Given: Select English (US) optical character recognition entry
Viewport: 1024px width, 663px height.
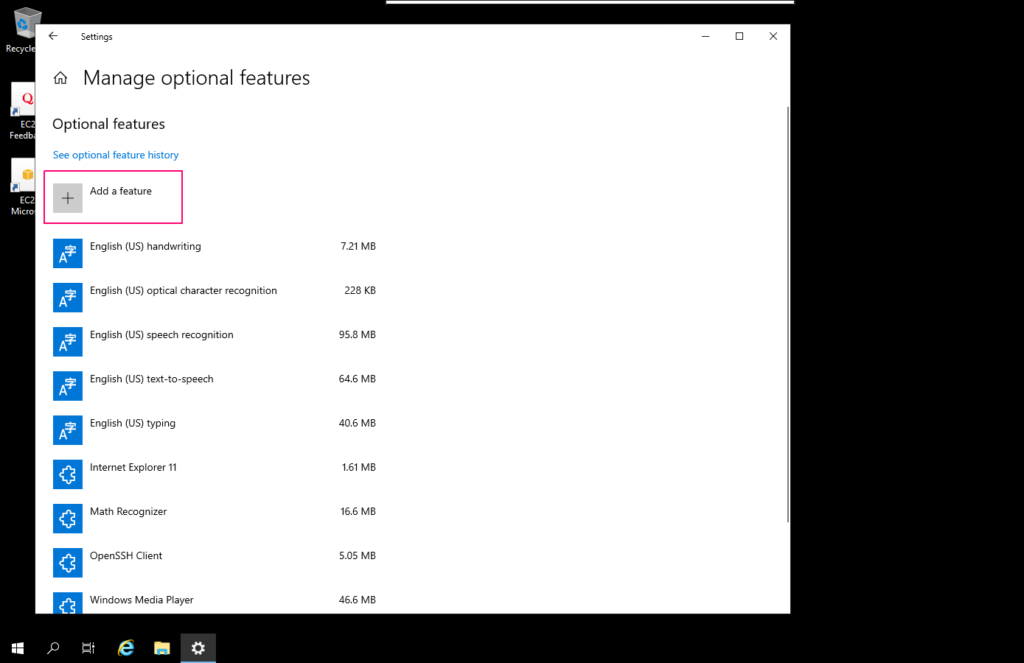Looking at the screenshot, I should tap(183, 291).
